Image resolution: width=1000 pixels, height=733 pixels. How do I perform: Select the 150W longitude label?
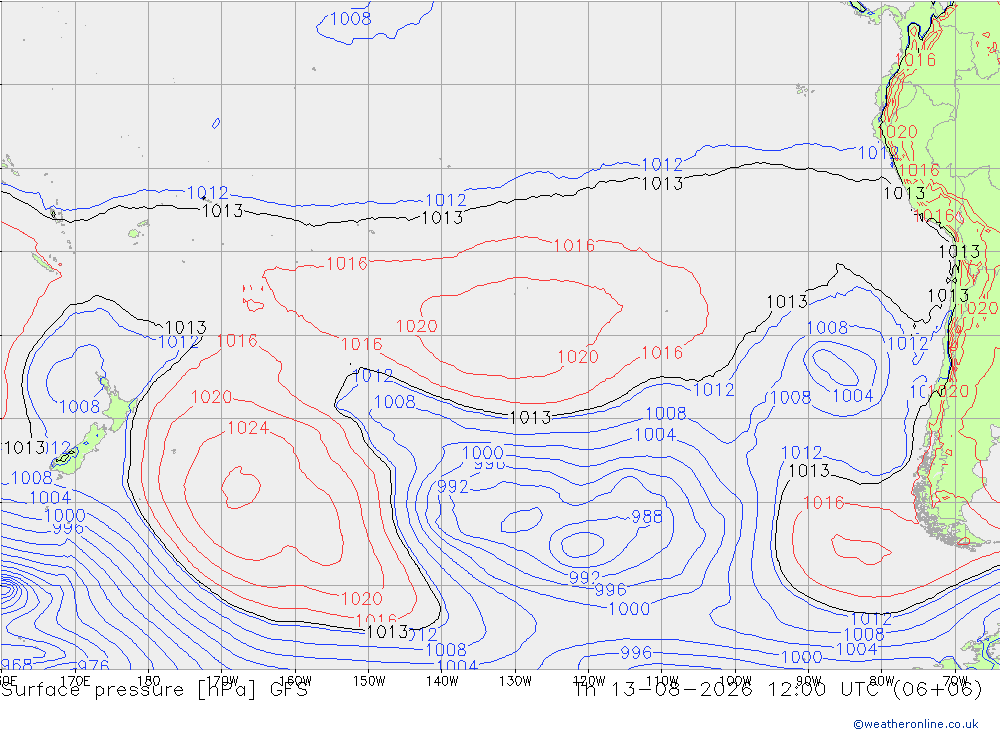coord(369,681)
